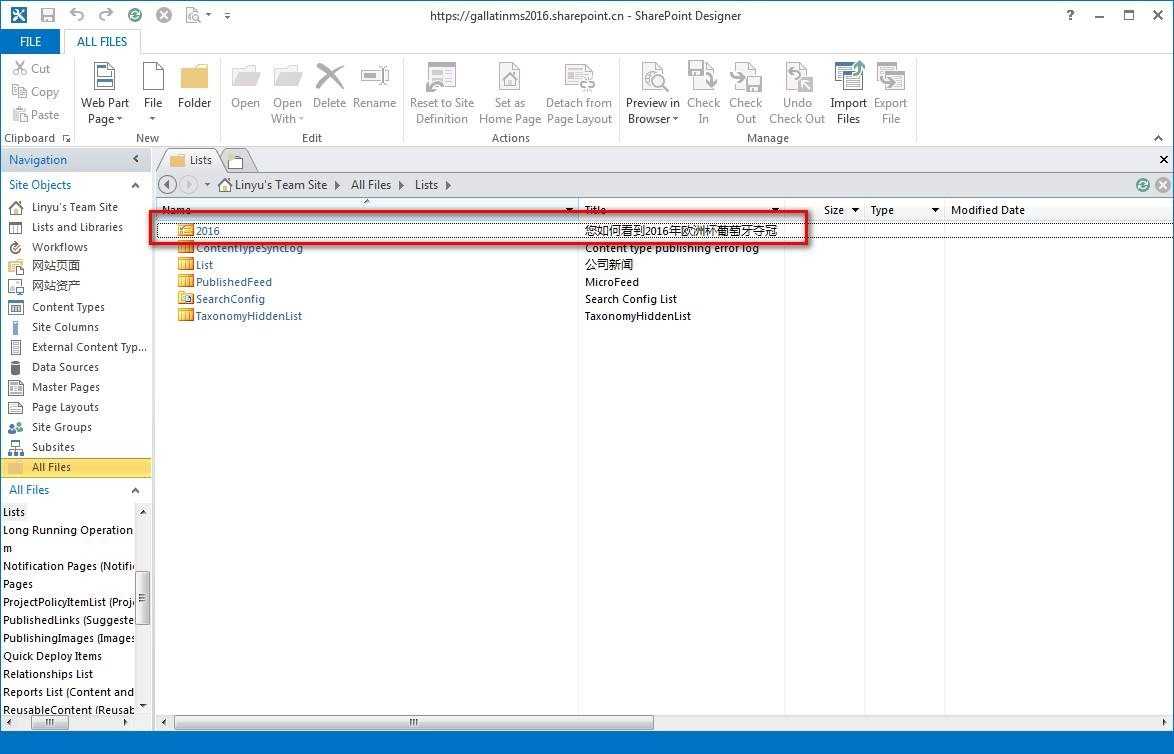Screen dimensions: 1174x754
Task: Click the green Refresh icon in title bar
Action: point(135,15)
